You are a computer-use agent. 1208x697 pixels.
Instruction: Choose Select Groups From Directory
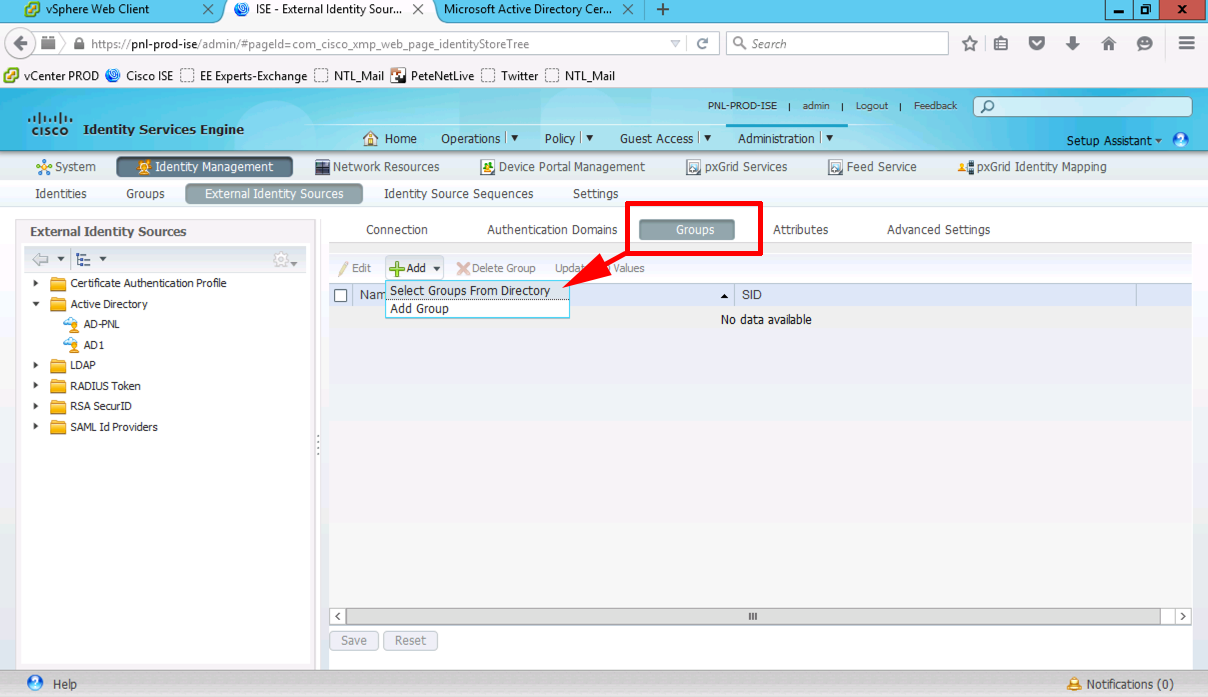[477, 291]
